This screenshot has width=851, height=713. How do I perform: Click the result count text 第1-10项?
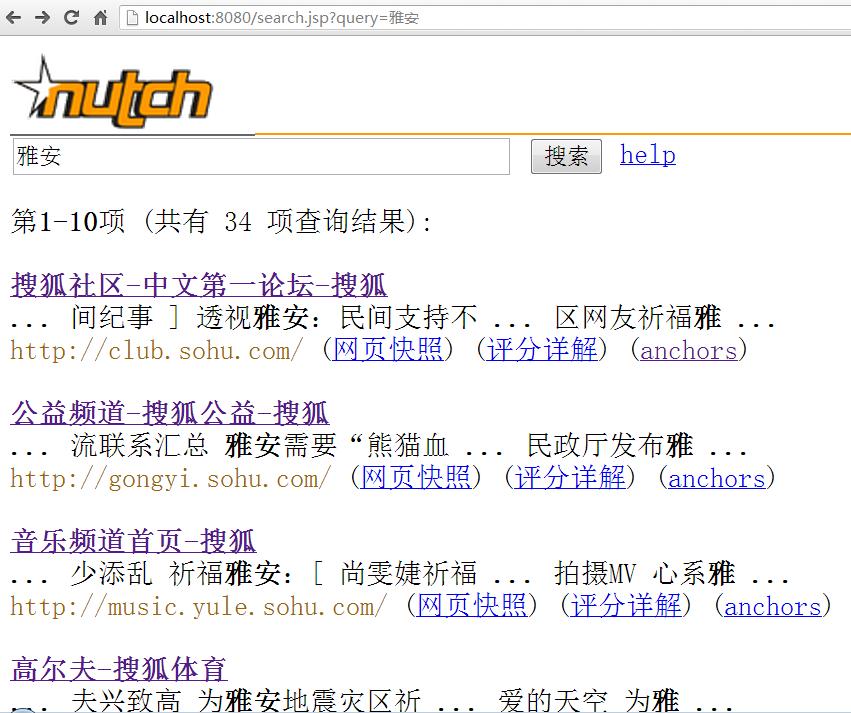68,221
